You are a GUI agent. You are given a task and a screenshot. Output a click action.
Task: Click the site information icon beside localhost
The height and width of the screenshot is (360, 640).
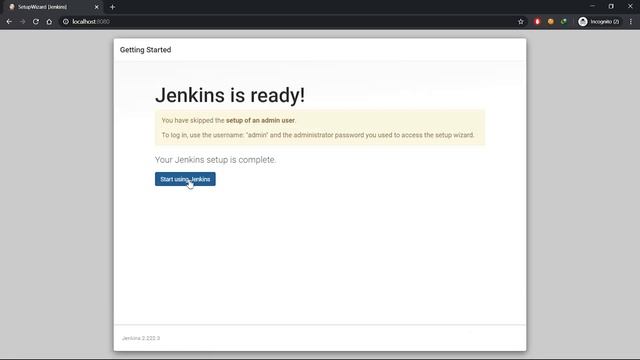65,22
